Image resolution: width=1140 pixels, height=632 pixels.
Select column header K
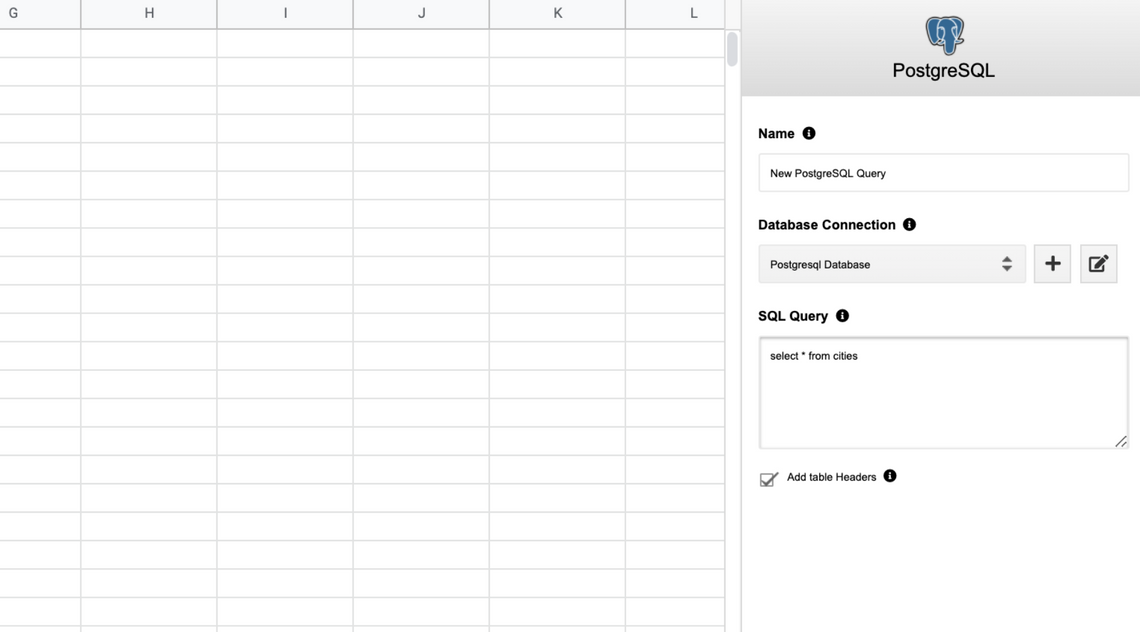click(x=556, y=13)
